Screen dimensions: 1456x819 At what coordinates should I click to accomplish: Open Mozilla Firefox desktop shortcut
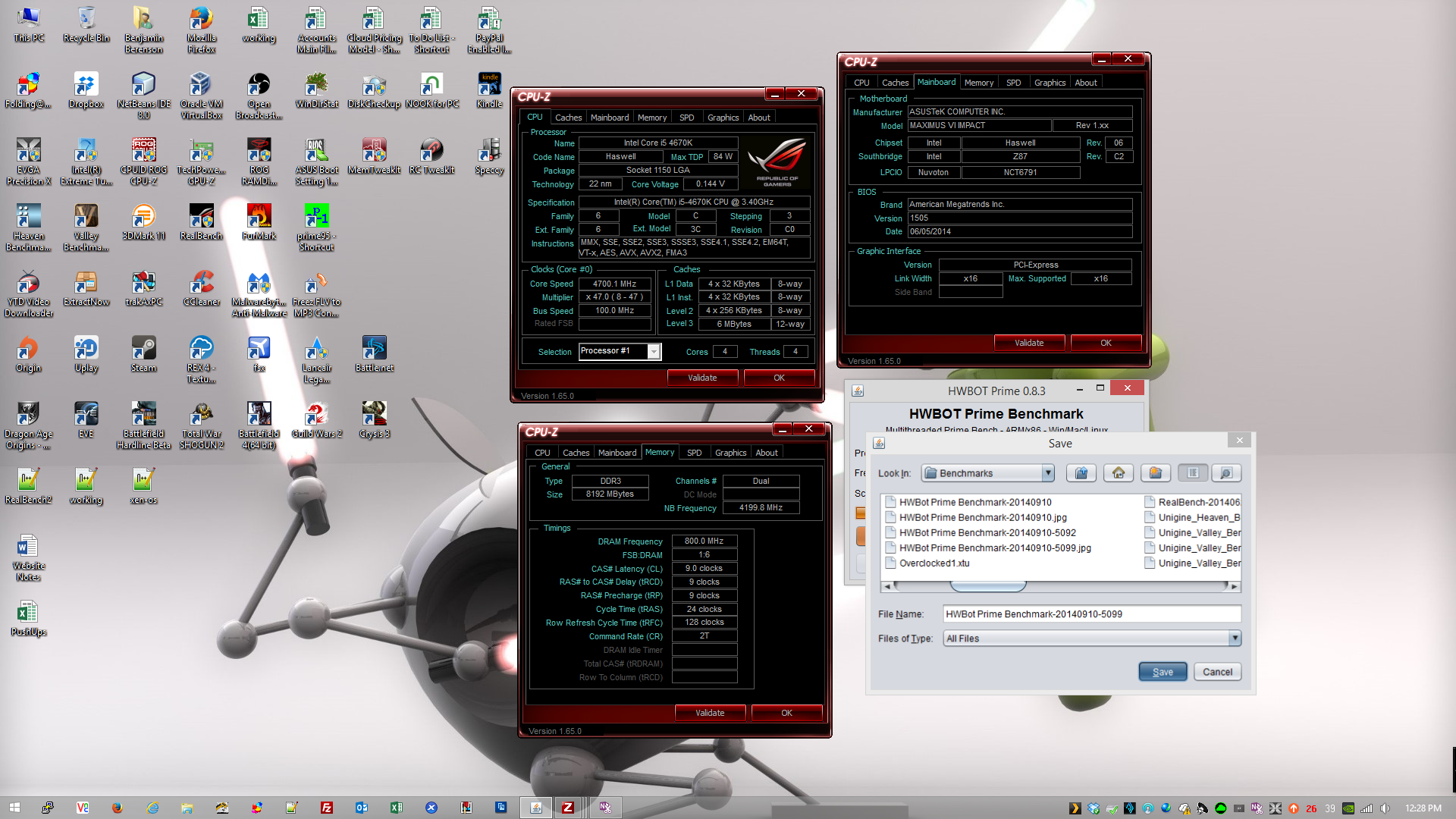tap(201, 30)
